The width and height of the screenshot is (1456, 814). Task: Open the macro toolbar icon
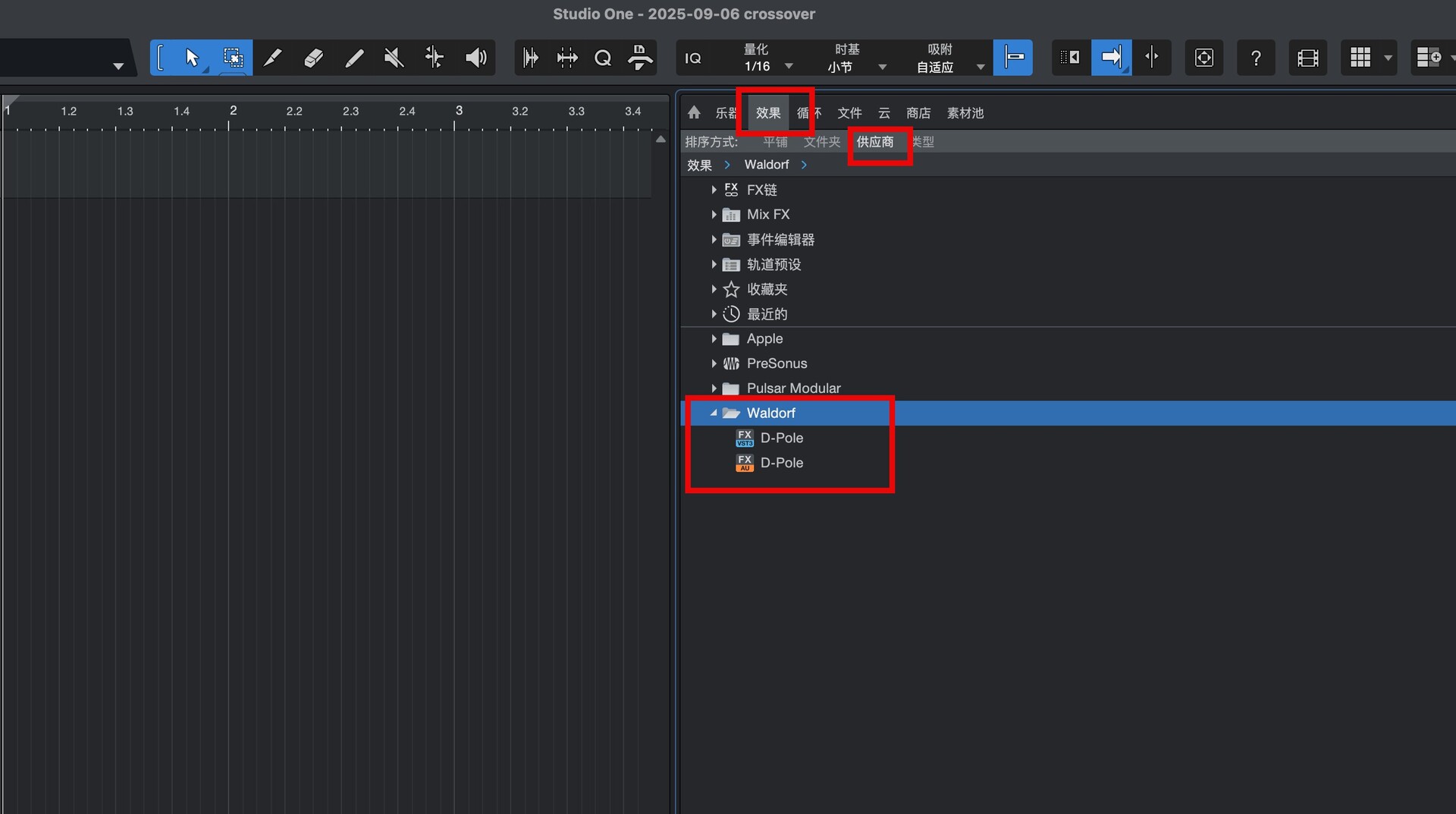(x=640, y=58)
